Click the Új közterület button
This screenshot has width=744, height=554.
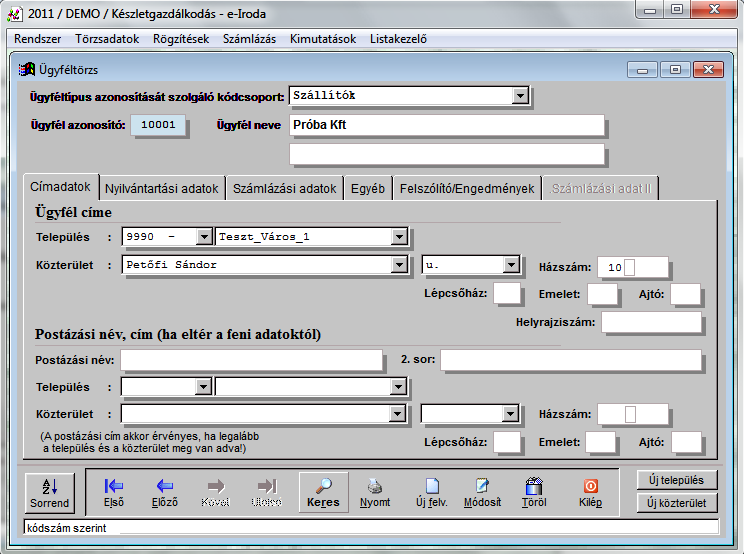pyautogui.click(x=676, y=503)
